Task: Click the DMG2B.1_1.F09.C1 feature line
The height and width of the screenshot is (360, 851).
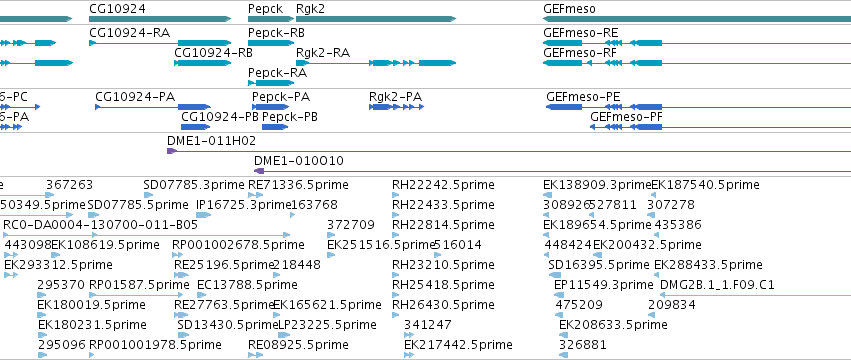Action: 755,295
